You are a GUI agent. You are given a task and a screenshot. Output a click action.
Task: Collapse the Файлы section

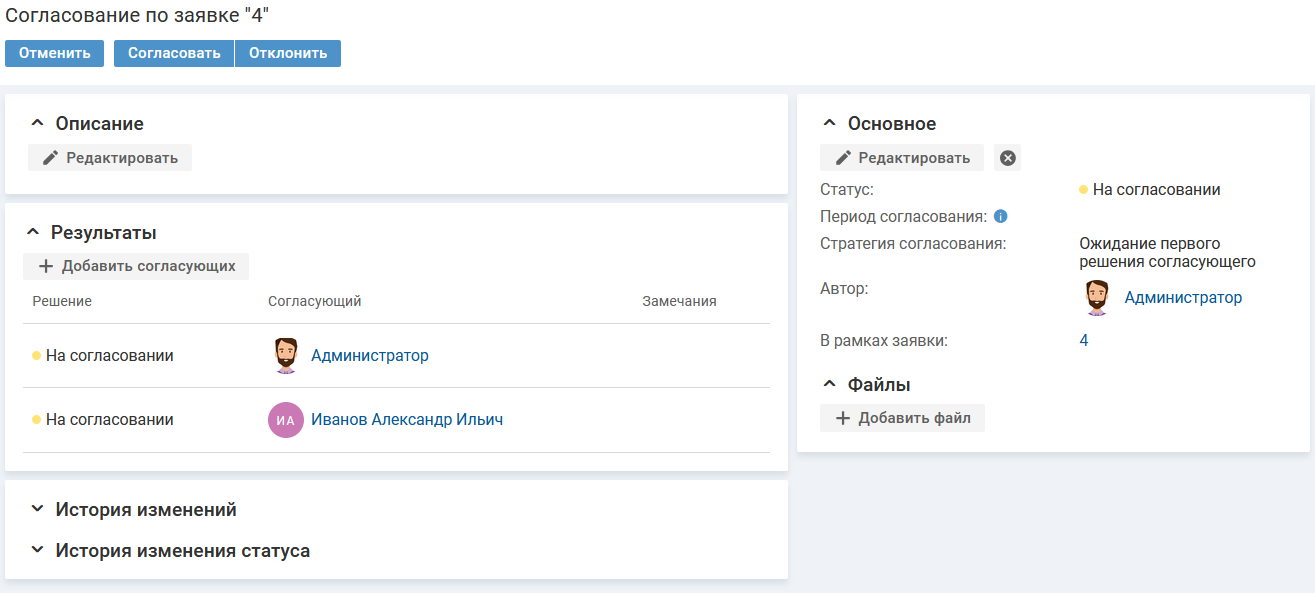[829, 384]
